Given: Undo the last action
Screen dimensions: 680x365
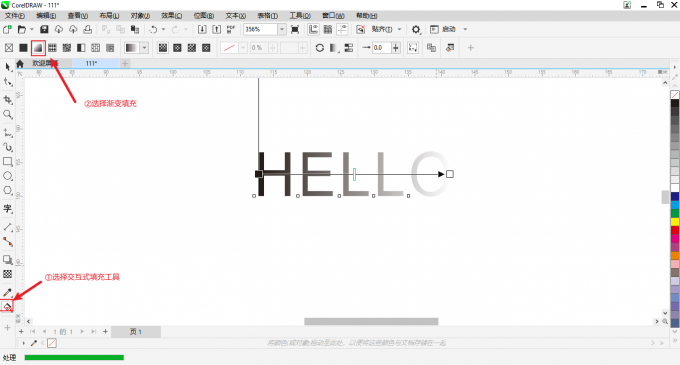Looking at the screenshot, I should click(153, 29).
